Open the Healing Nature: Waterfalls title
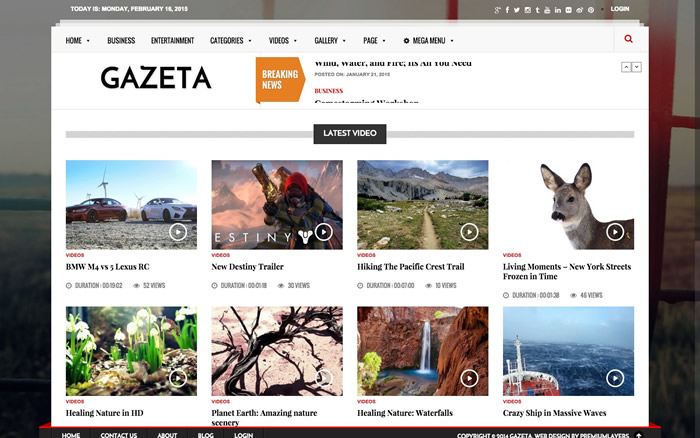This screenshot has height=438, width=700. [x=405, y=413]
